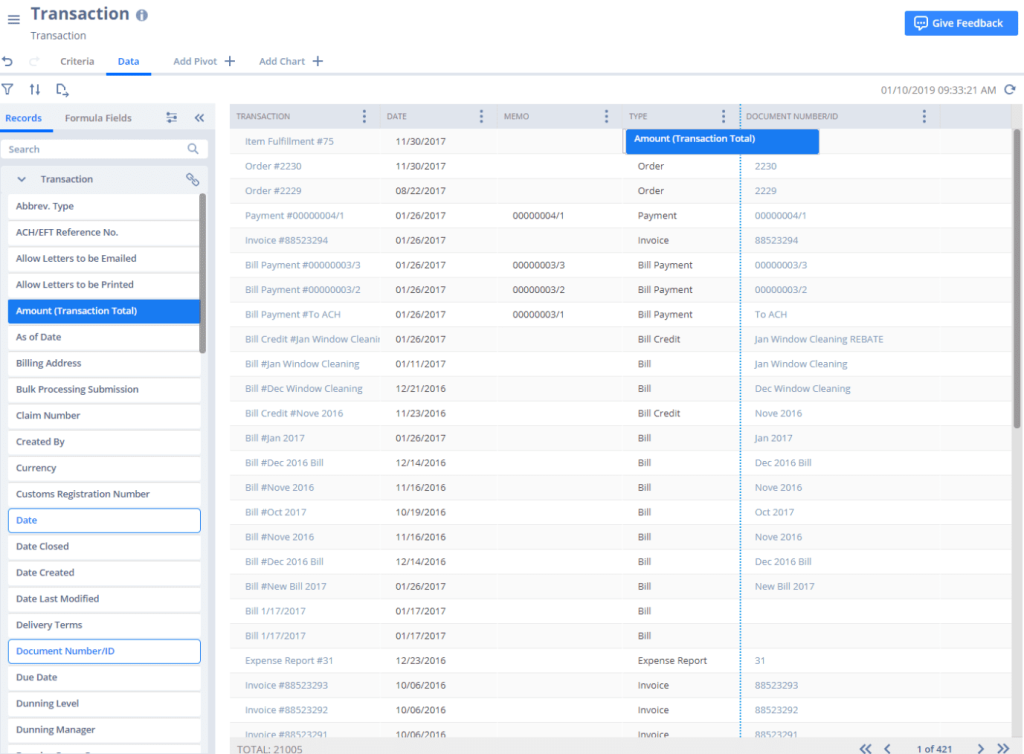Click the link icon beside Transaction record

point(192,179)
